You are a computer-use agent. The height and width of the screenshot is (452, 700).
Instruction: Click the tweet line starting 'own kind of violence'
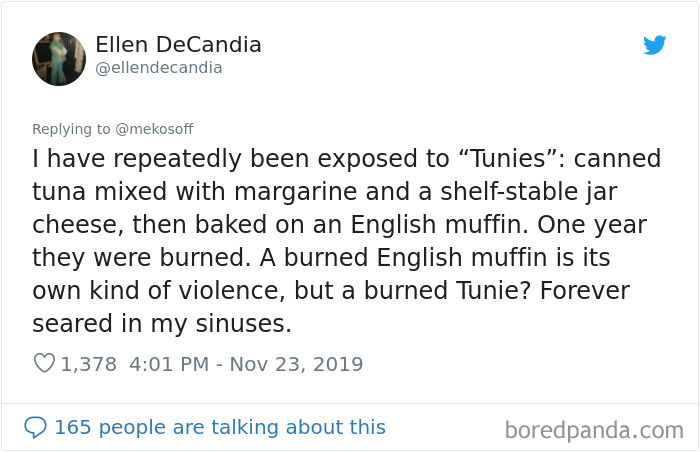point(331,291)
